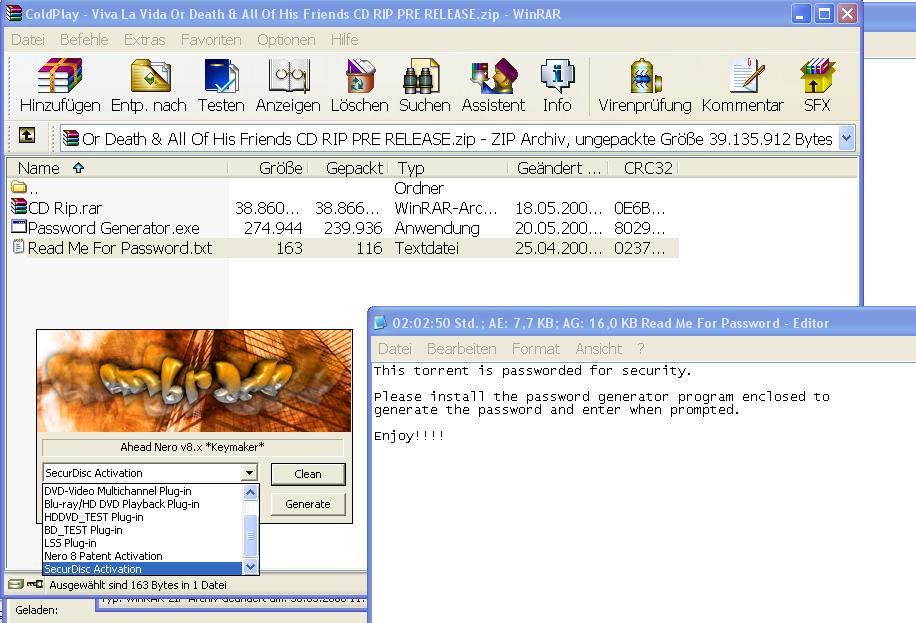Open the Befehle menu
This screenshot has height=623, width=916.
[84, 40]
